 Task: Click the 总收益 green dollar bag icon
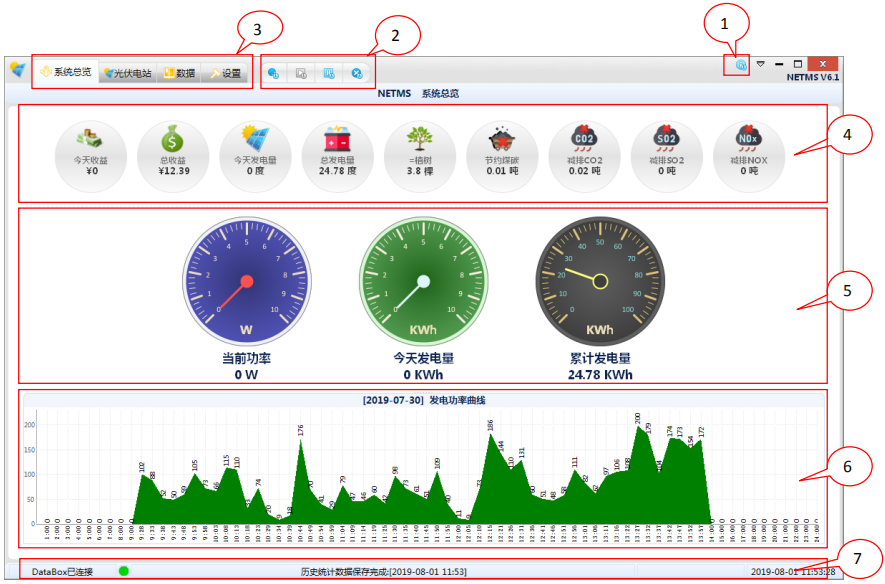173,138
